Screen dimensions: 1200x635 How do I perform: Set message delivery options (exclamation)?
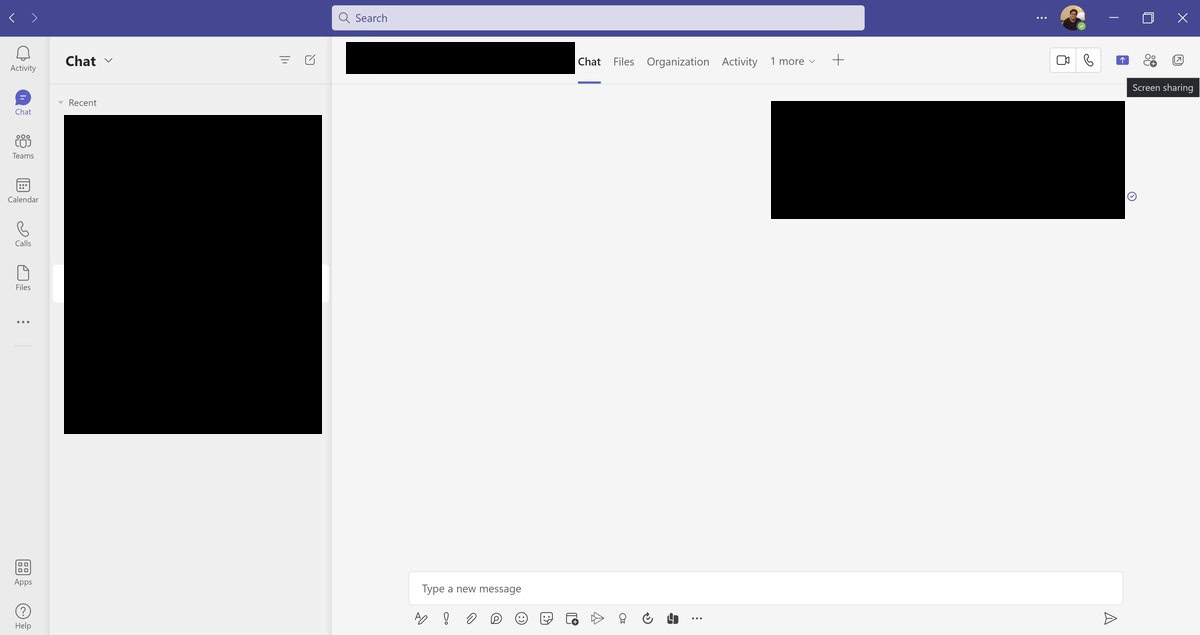click(x=446, y=618)
